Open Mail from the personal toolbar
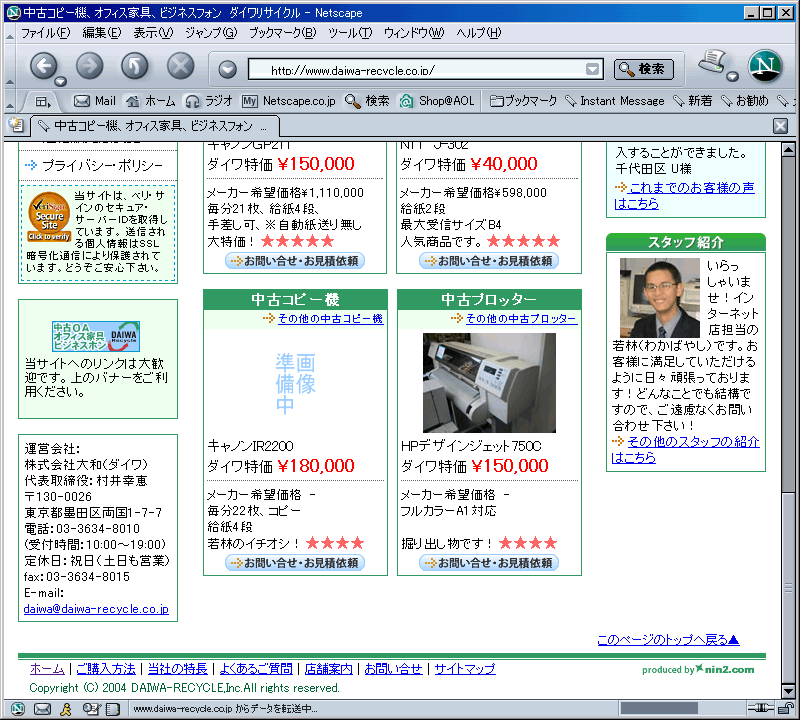 [x=95, y=101]
